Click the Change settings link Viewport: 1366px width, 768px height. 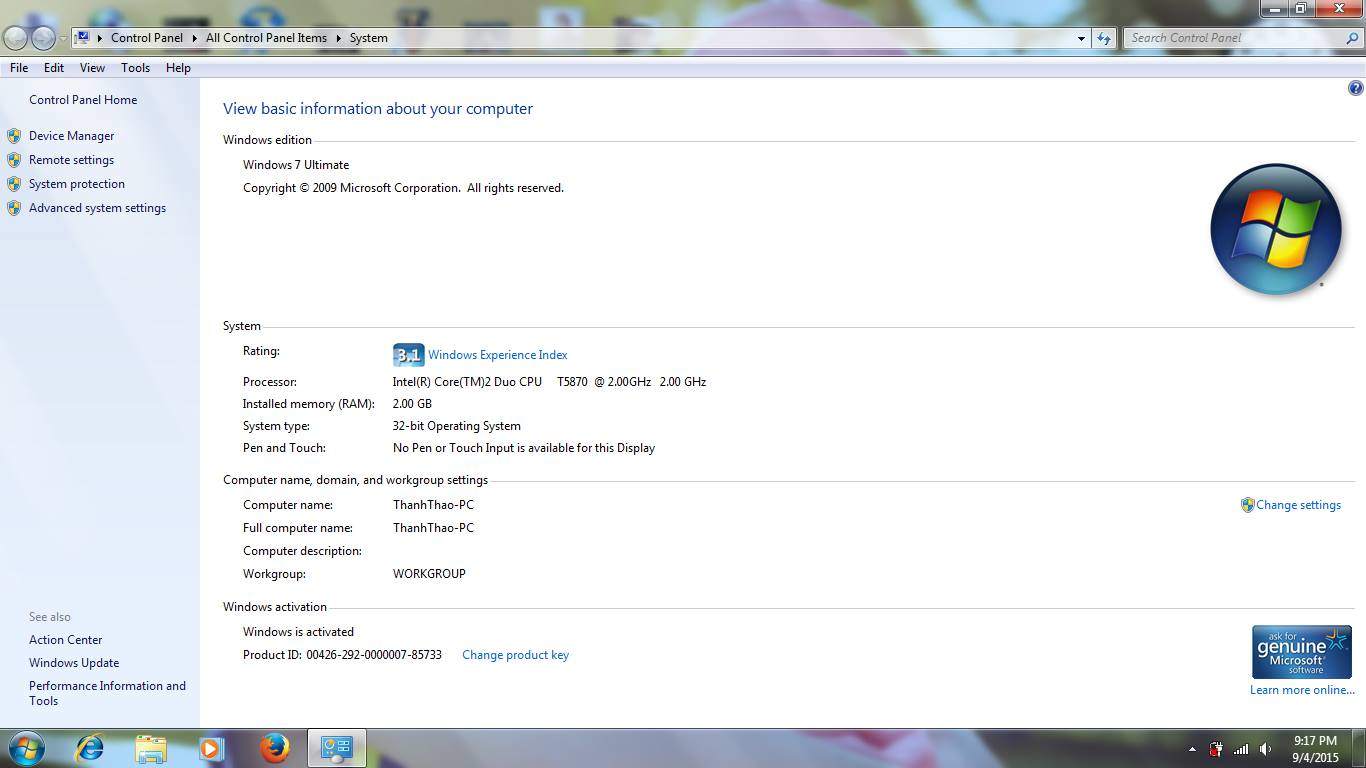pyautogui.click(x=1298, y=505)
